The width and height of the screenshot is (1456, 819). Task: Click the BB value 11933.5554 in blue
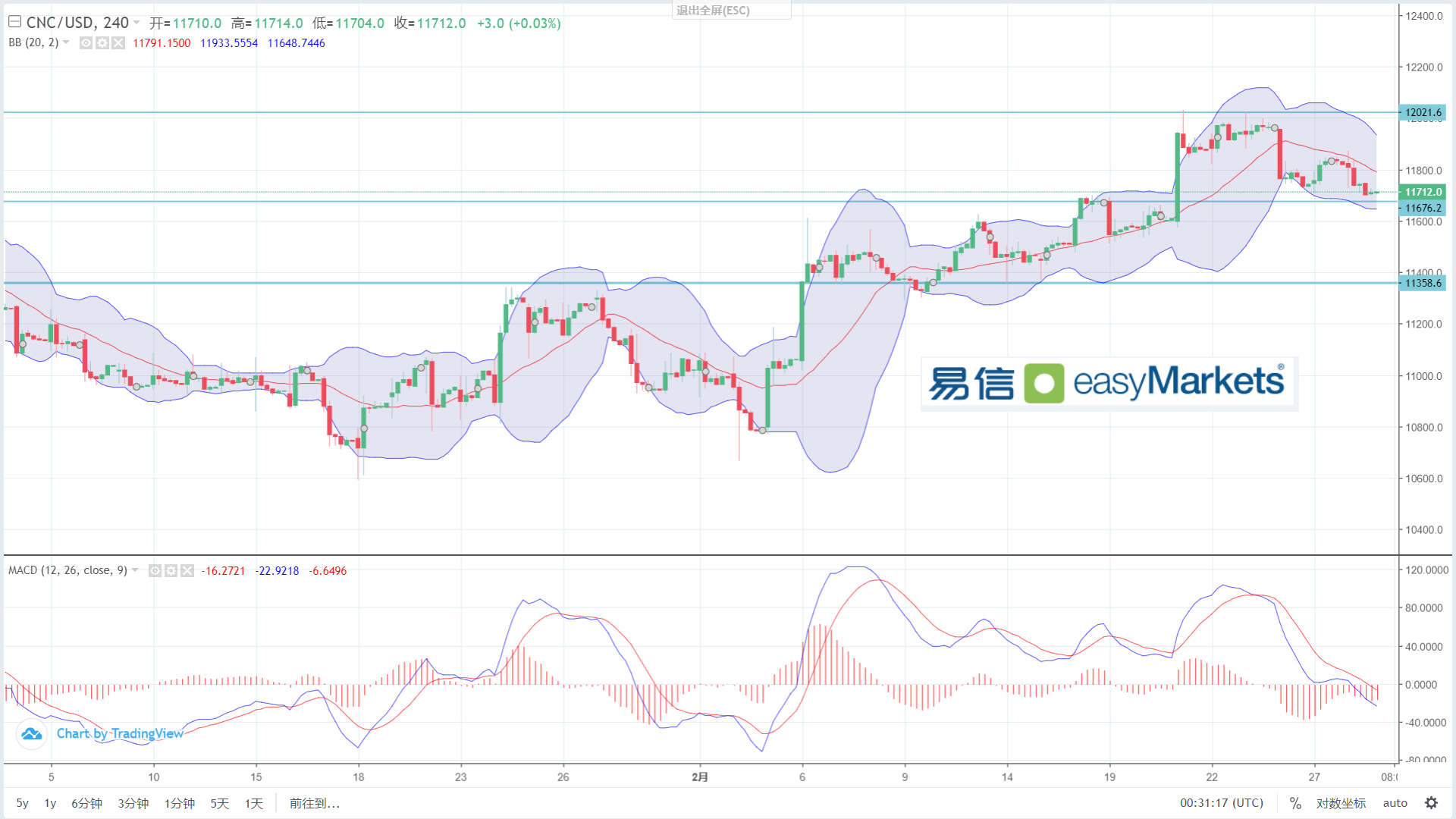[x=229, y=43]
